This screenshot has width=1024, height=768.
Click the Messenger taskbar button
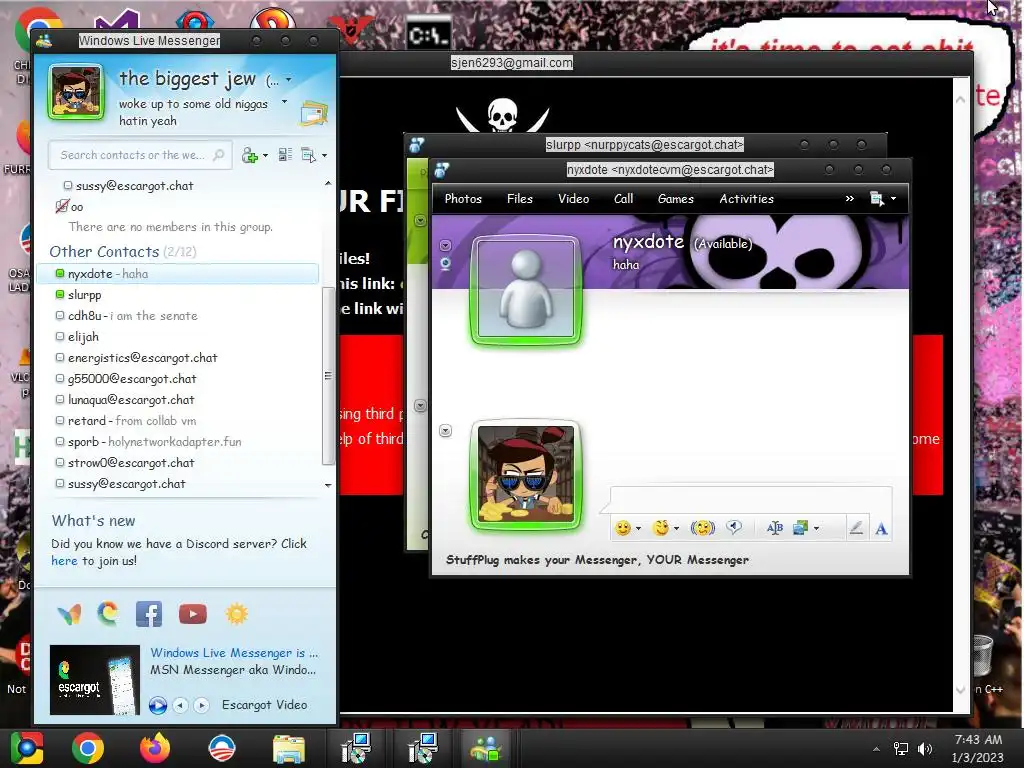[x=485, y=748]
